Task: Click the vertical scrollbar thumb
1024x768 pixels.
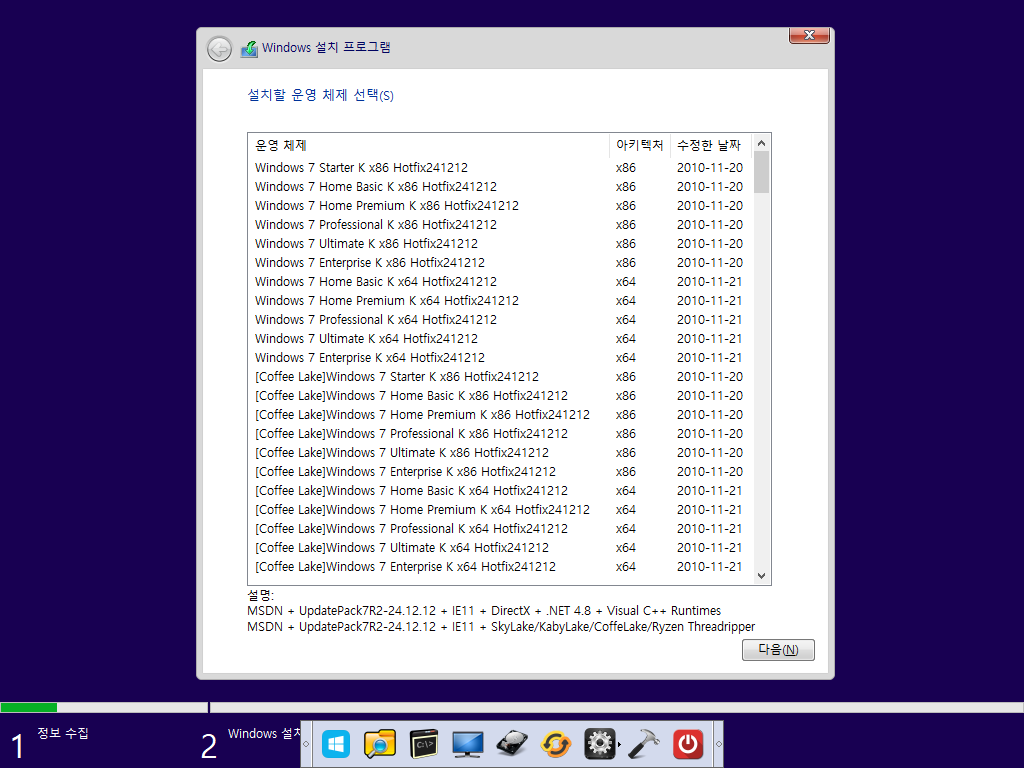Action: [761, 172]
